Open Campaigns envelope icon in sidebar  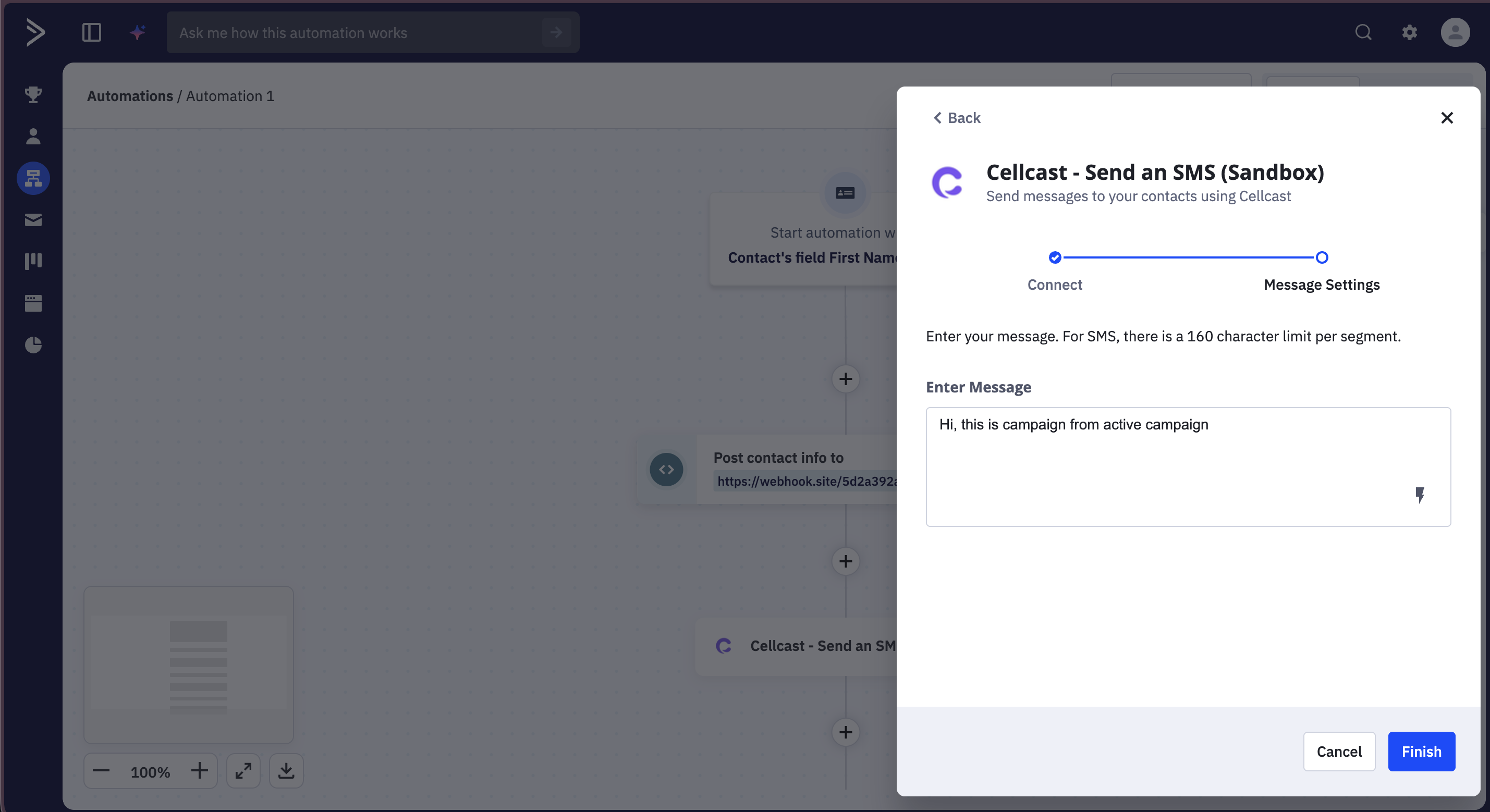tap(33, 220)
